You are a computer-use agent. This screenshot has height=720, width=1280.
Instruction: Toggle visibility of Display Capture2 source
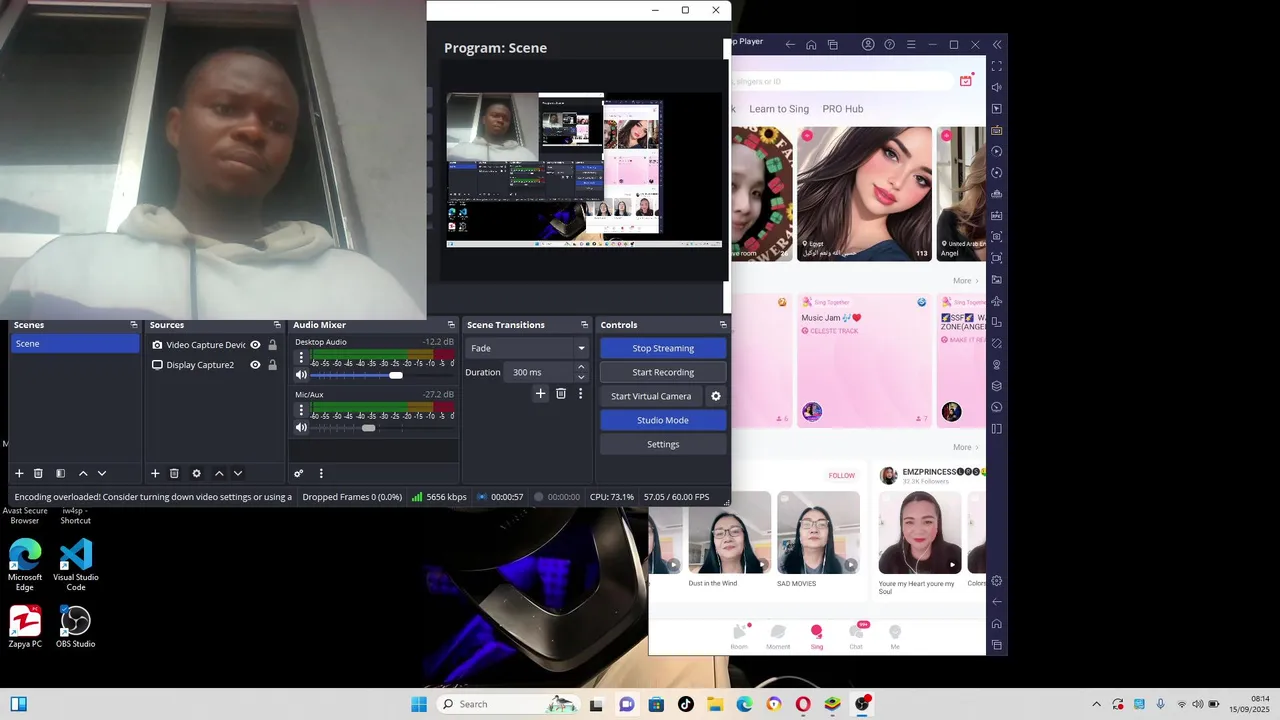pos(255,365)
